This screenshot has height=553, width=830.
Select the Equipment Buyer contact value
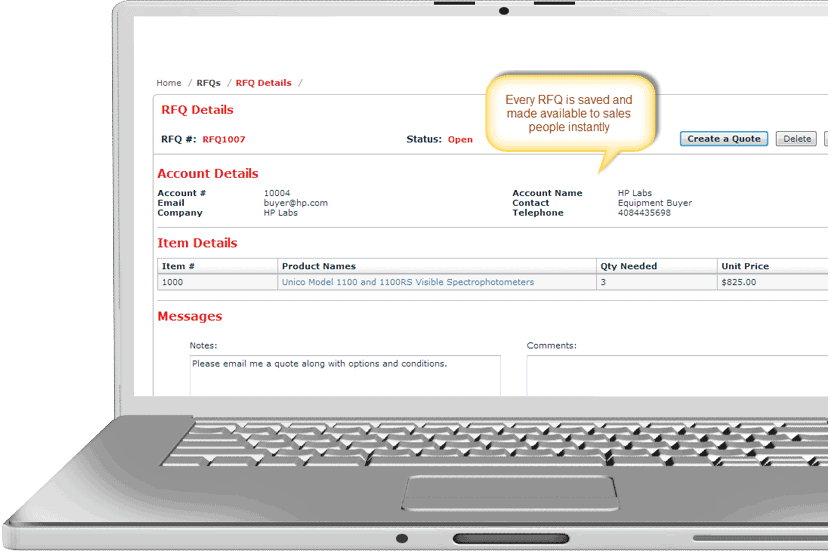click(x=655, y=203)
